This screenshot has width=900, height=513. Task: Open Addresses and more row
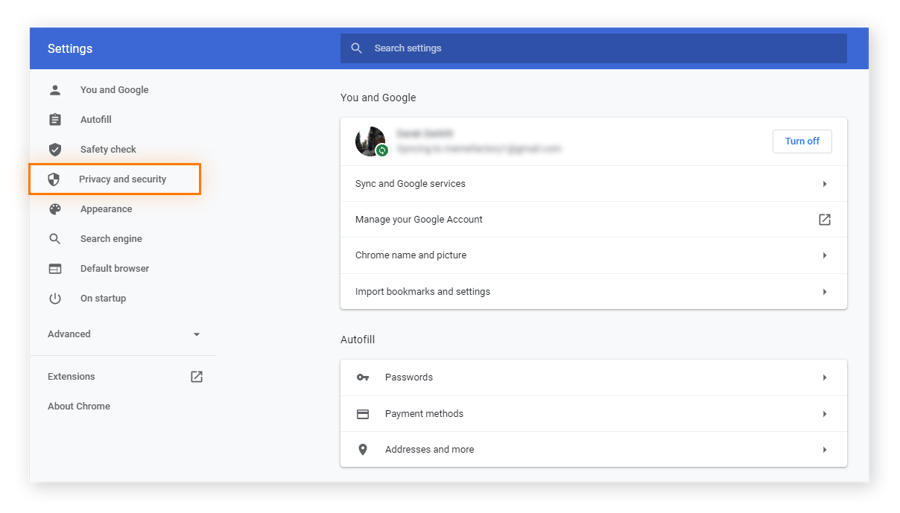click(x=593, y=449)
